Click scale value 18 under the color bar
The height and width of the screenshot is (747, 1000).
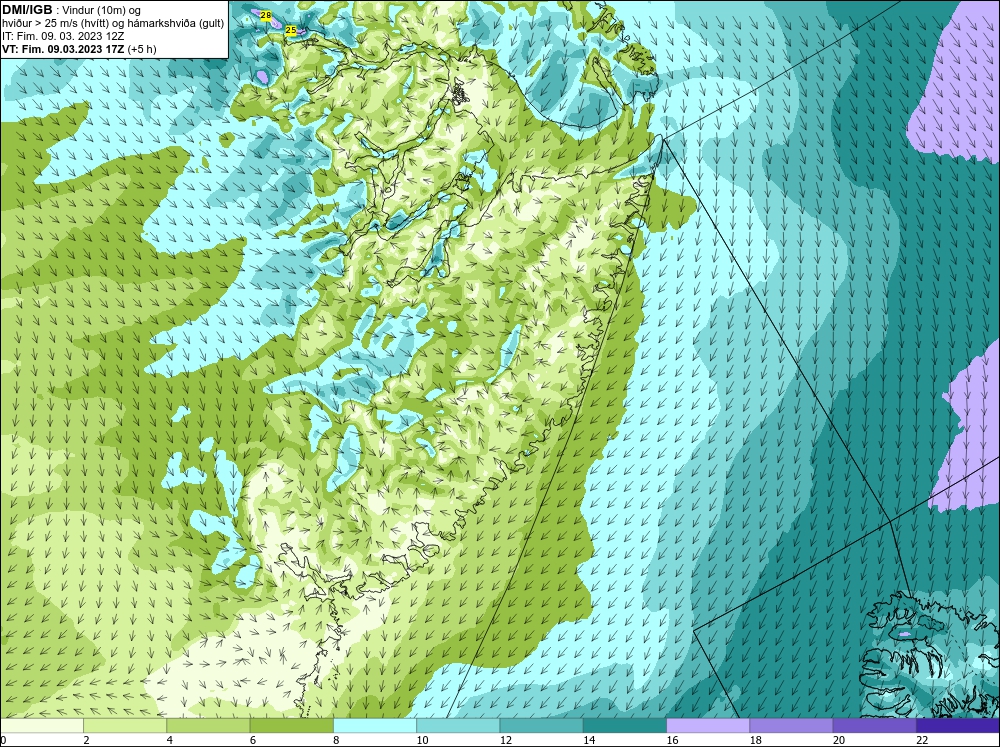(x=756, y=740)
